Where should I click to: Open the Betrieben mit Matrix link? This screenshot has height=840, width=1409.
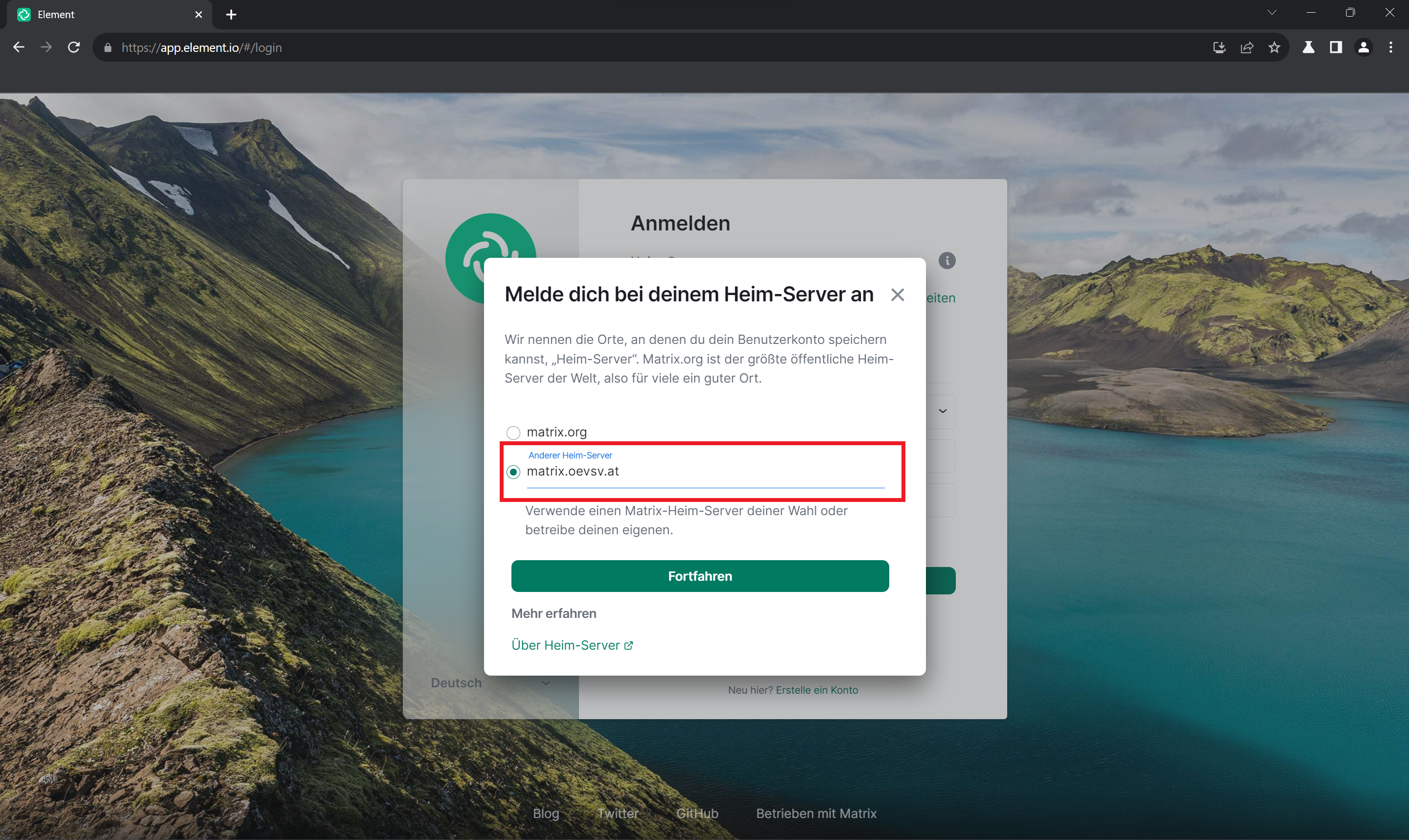(x=816, y=814)
